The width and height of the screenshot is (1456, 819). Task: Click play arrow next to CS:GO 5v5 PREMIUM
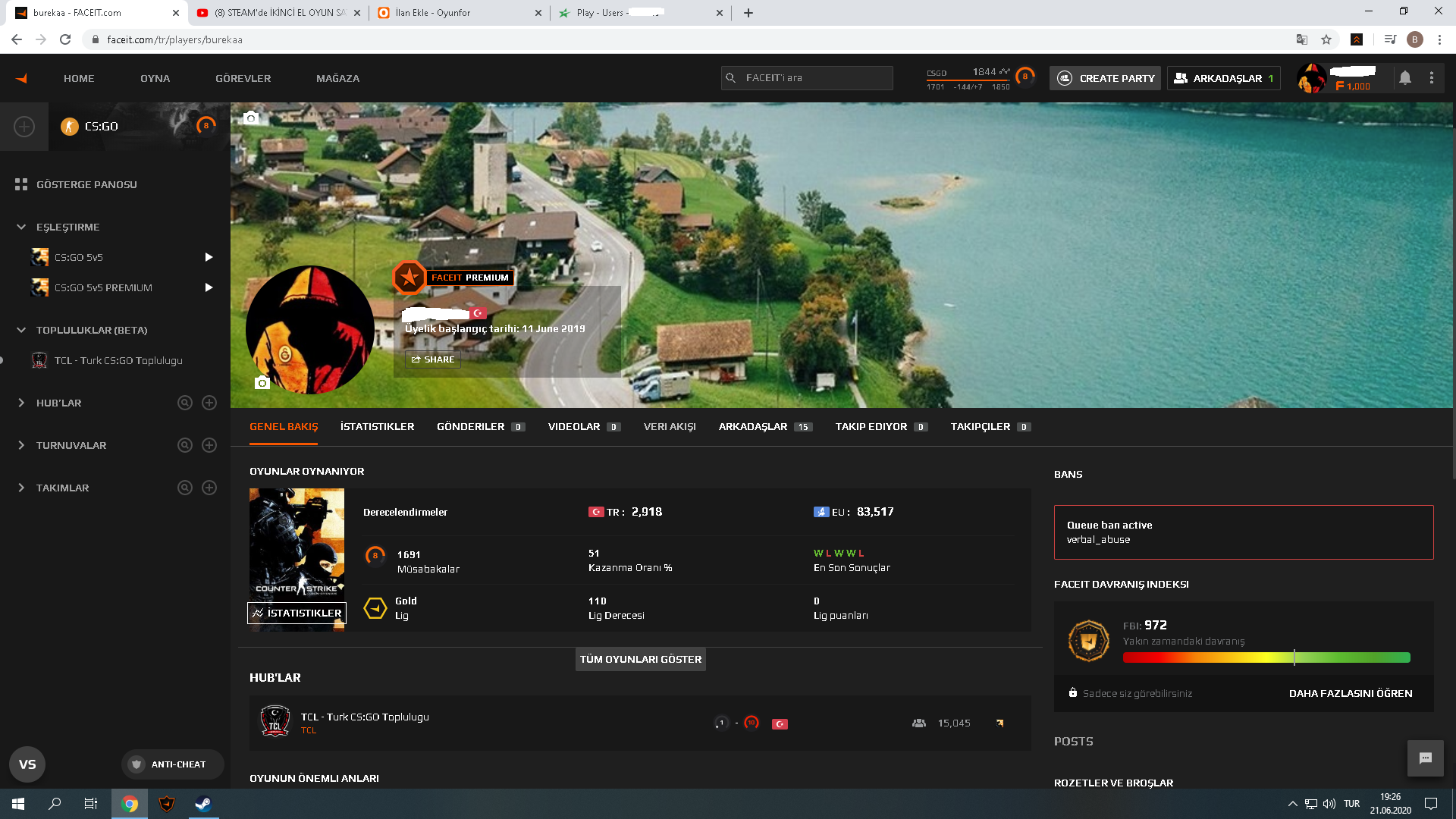(x=209, y=287)
